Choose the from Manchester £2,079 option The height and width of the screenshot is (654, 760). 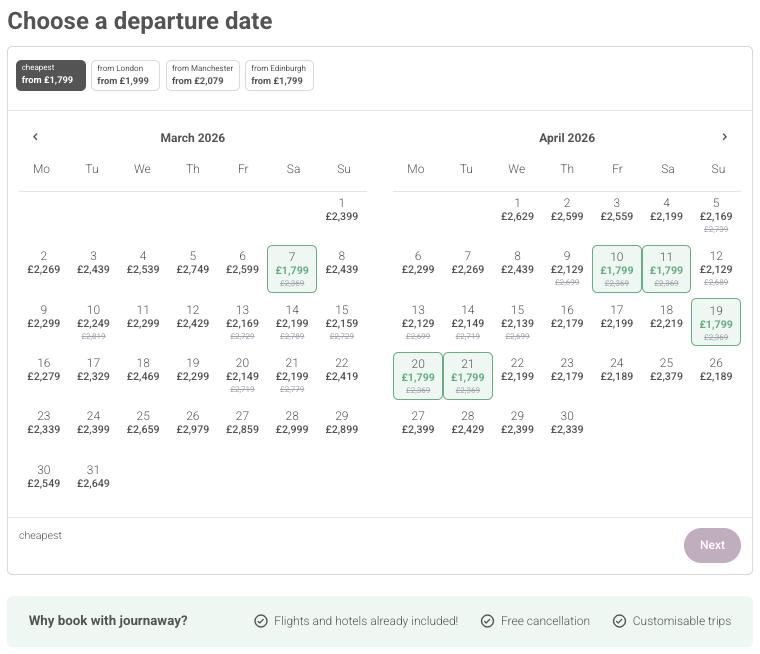202,75
